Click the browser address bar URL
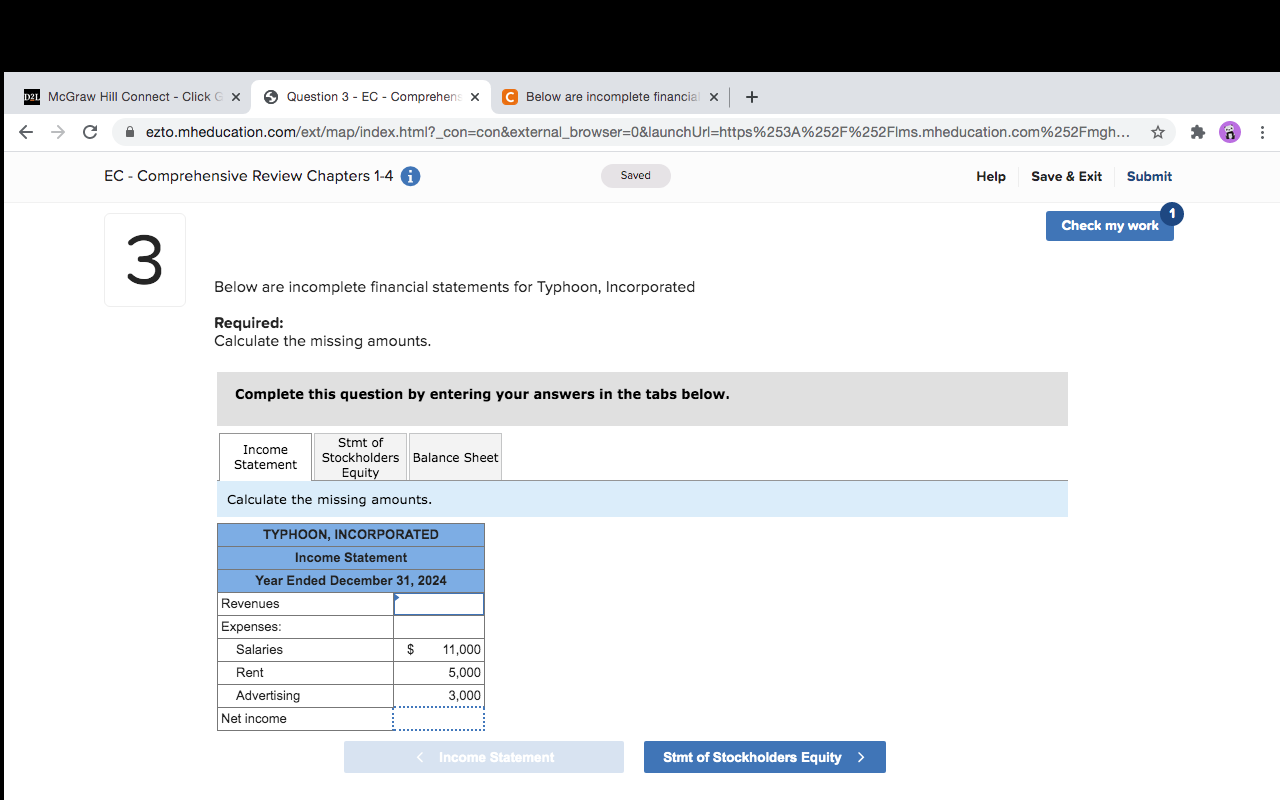The height and width of the screenshot is (800, 1280). pos(638,132)
